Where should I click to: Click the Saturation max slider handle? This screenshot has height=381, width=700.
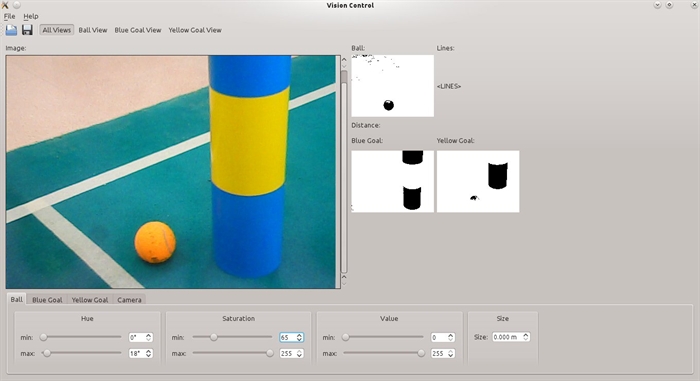tap(270, 353)
